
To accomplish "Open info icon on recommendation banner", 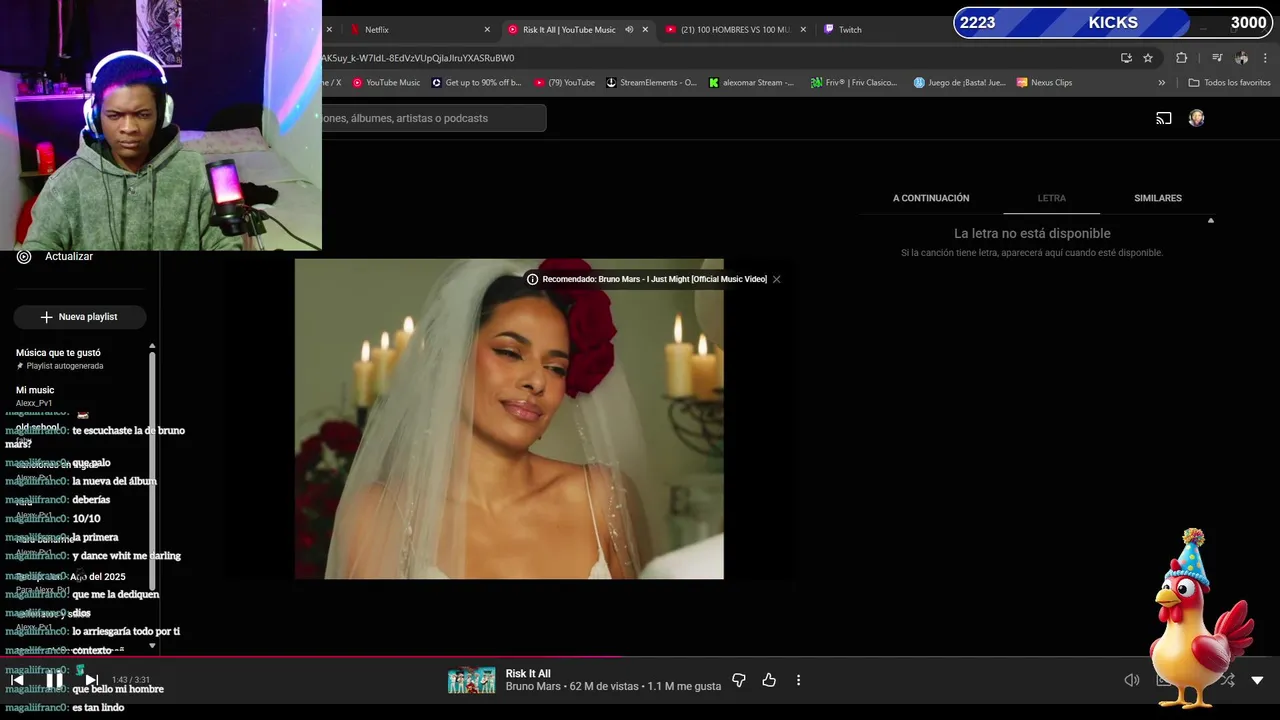I will pos(532,279).
